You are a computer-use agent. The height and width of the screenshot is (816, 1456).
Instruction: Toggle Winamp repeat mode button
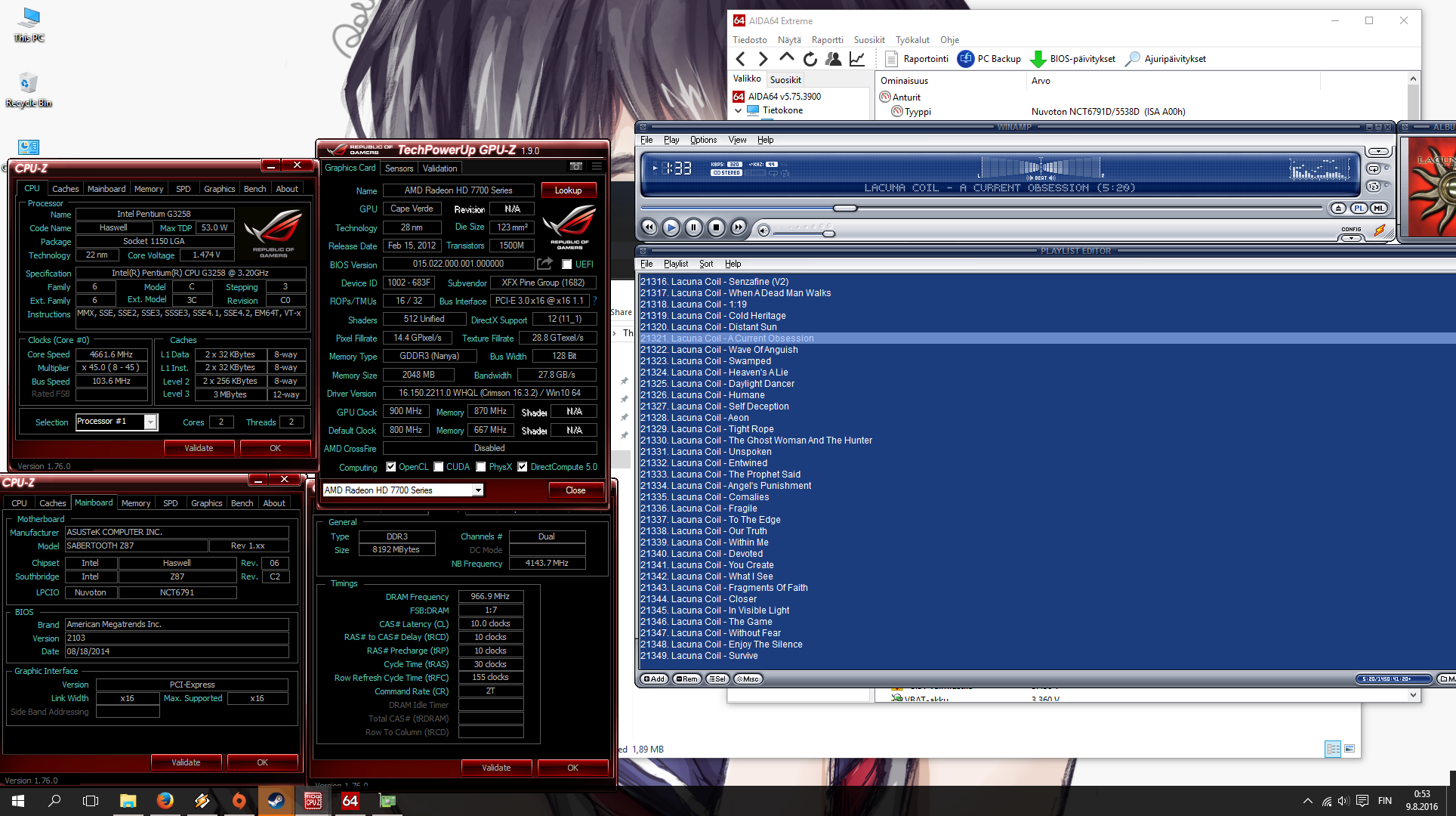click(x=1374, y=168)
